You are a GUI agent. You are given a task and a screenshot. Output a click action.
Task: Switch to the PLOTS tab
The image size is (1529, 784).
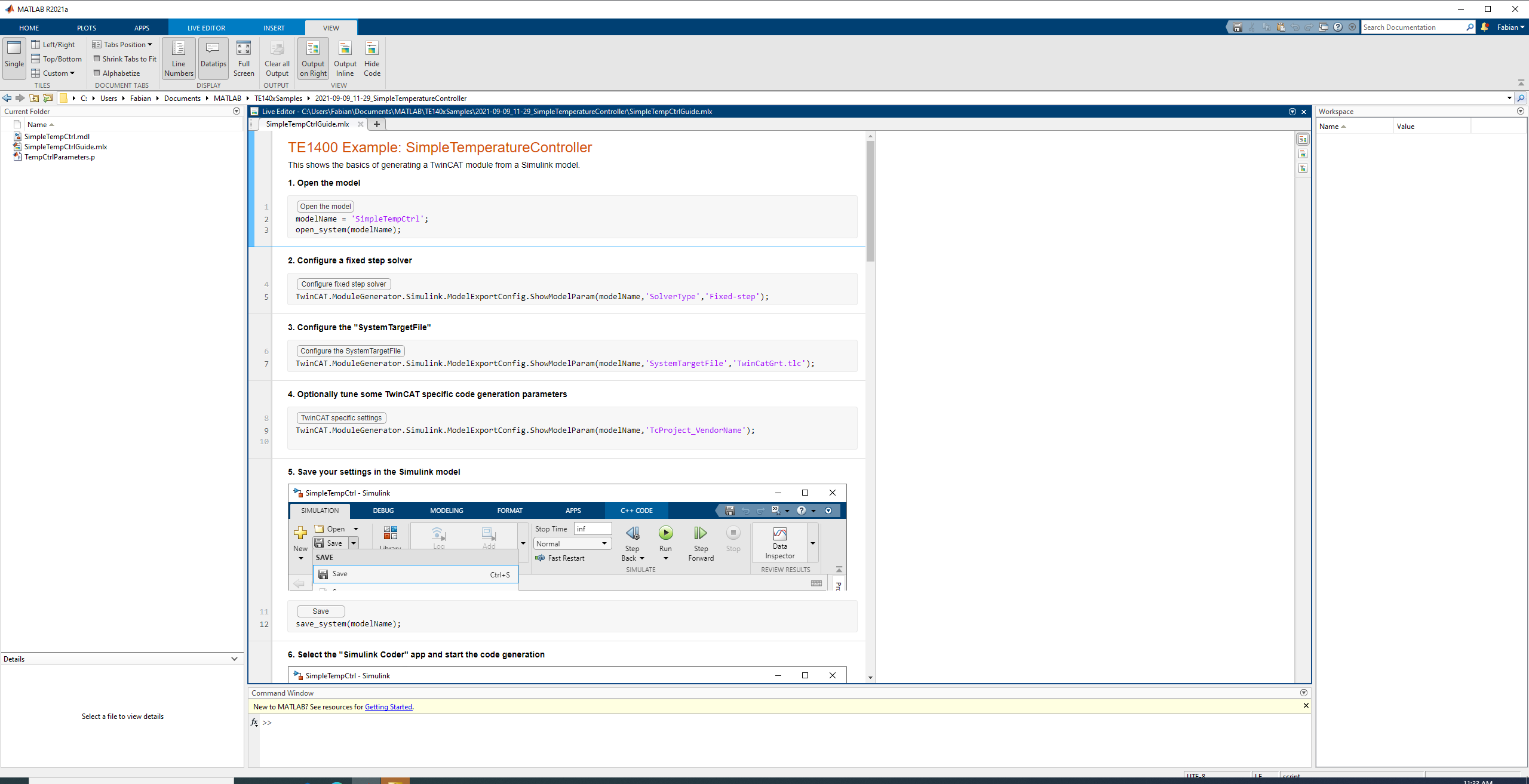87,28
